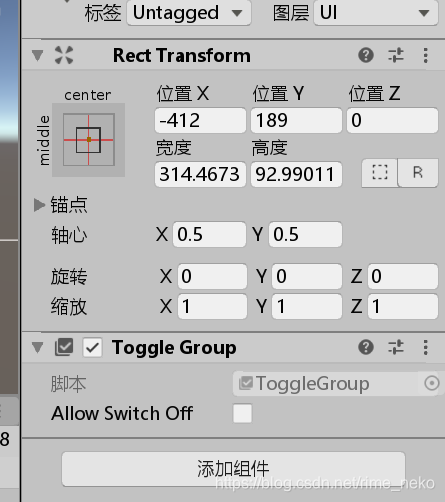Click 位置 Z field showing 0
This screenshot has width=445, height=502.
pos(392,120)
